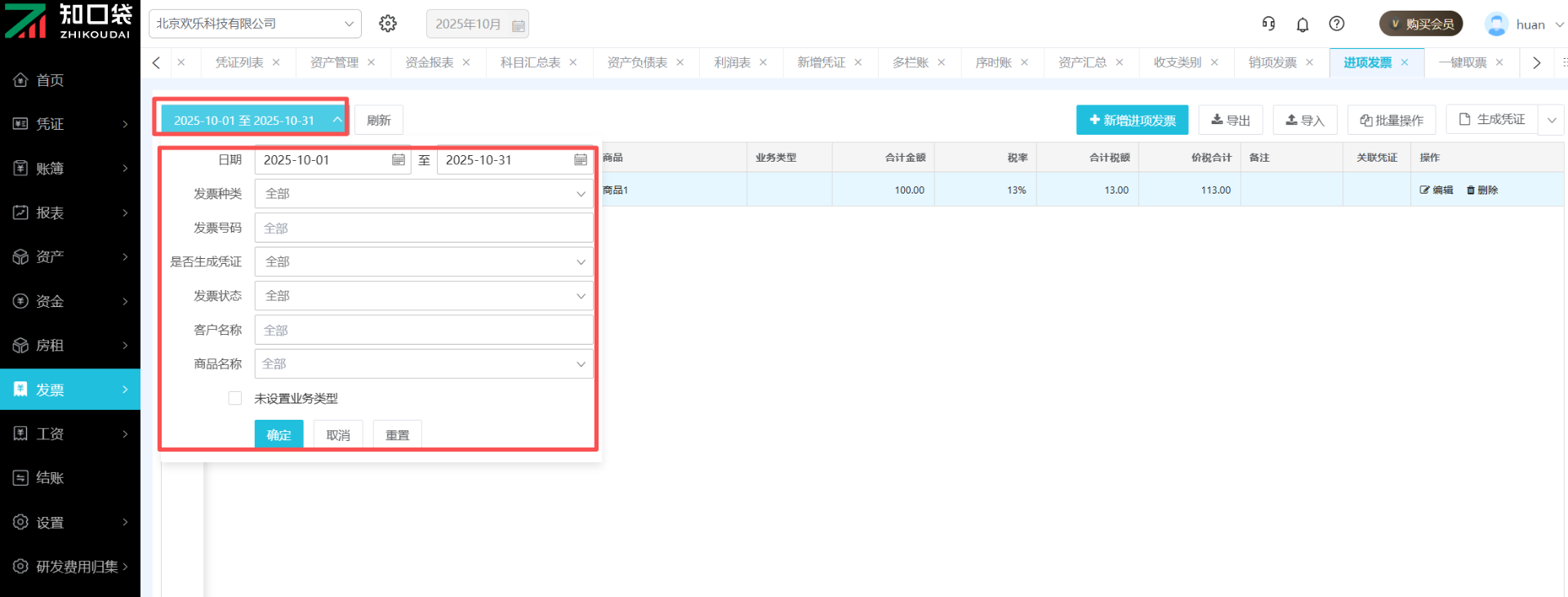Open calendar picker for end date
The image size is (1568, 597).
pos(580,160)
